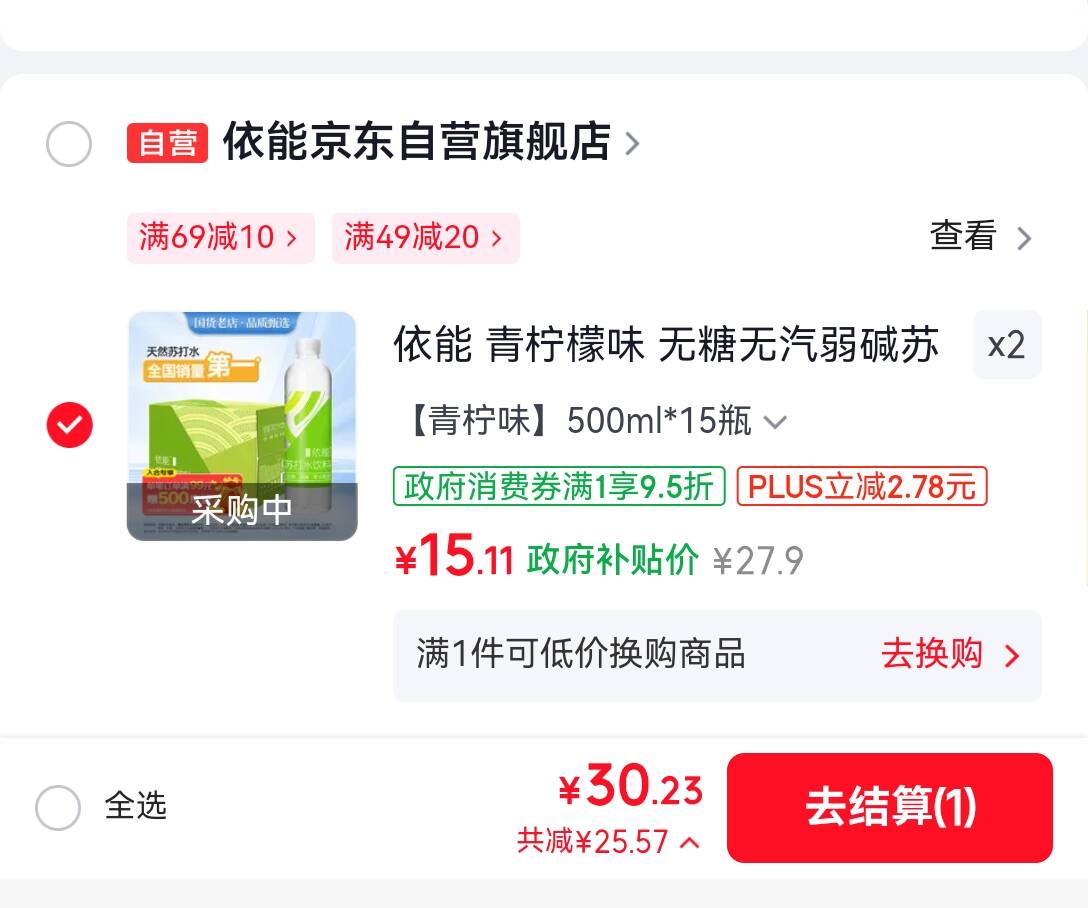Expand the 【青柠味】500ml*15瓶 spec dropdown
1088x908 pixels.
point(598,420)
